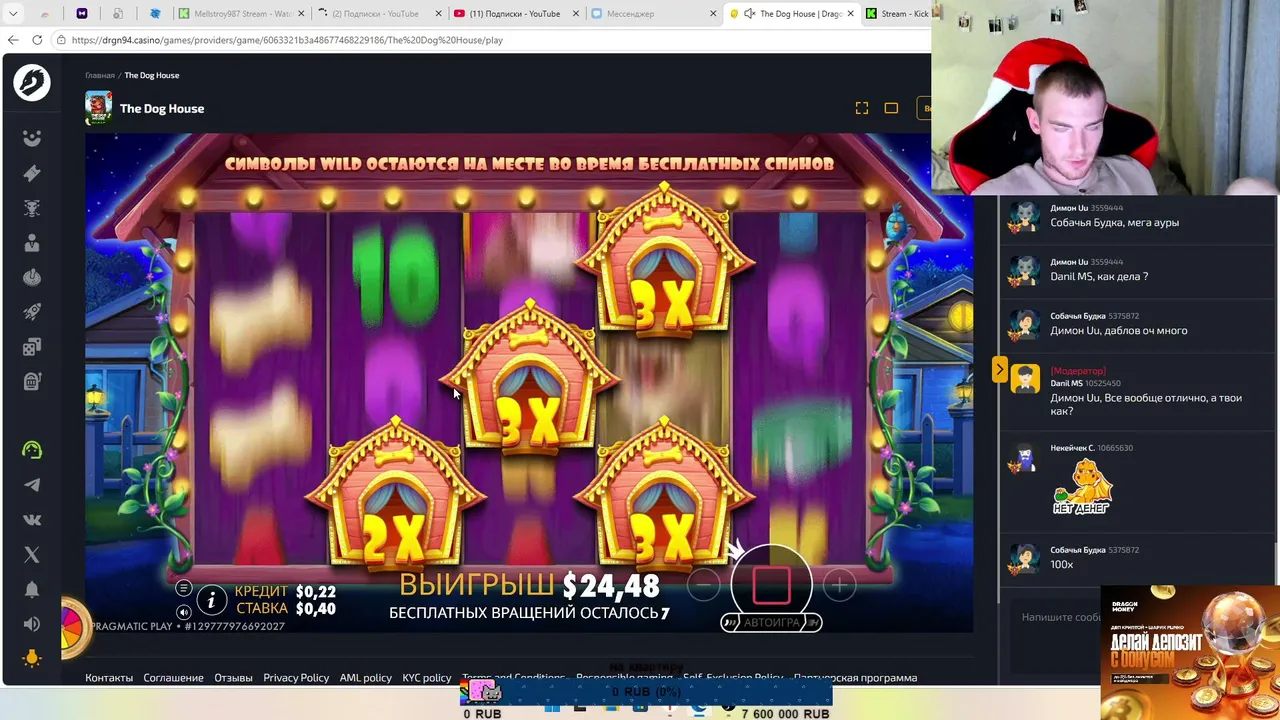Toggle site sound speaker in sidebar
Image resolution: width=1280 pixels, height=720 pixels.
click(x=32, y=624)
